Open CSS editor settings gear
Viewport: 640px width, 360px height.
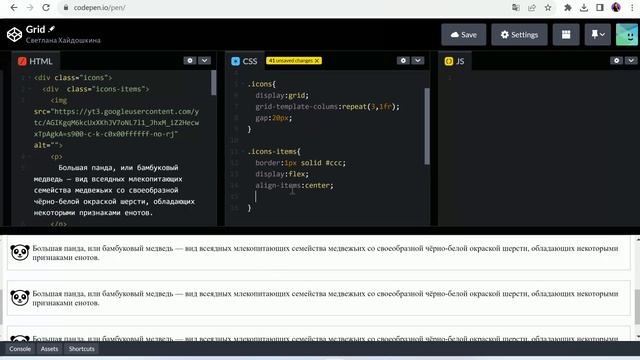coord(403,60)
